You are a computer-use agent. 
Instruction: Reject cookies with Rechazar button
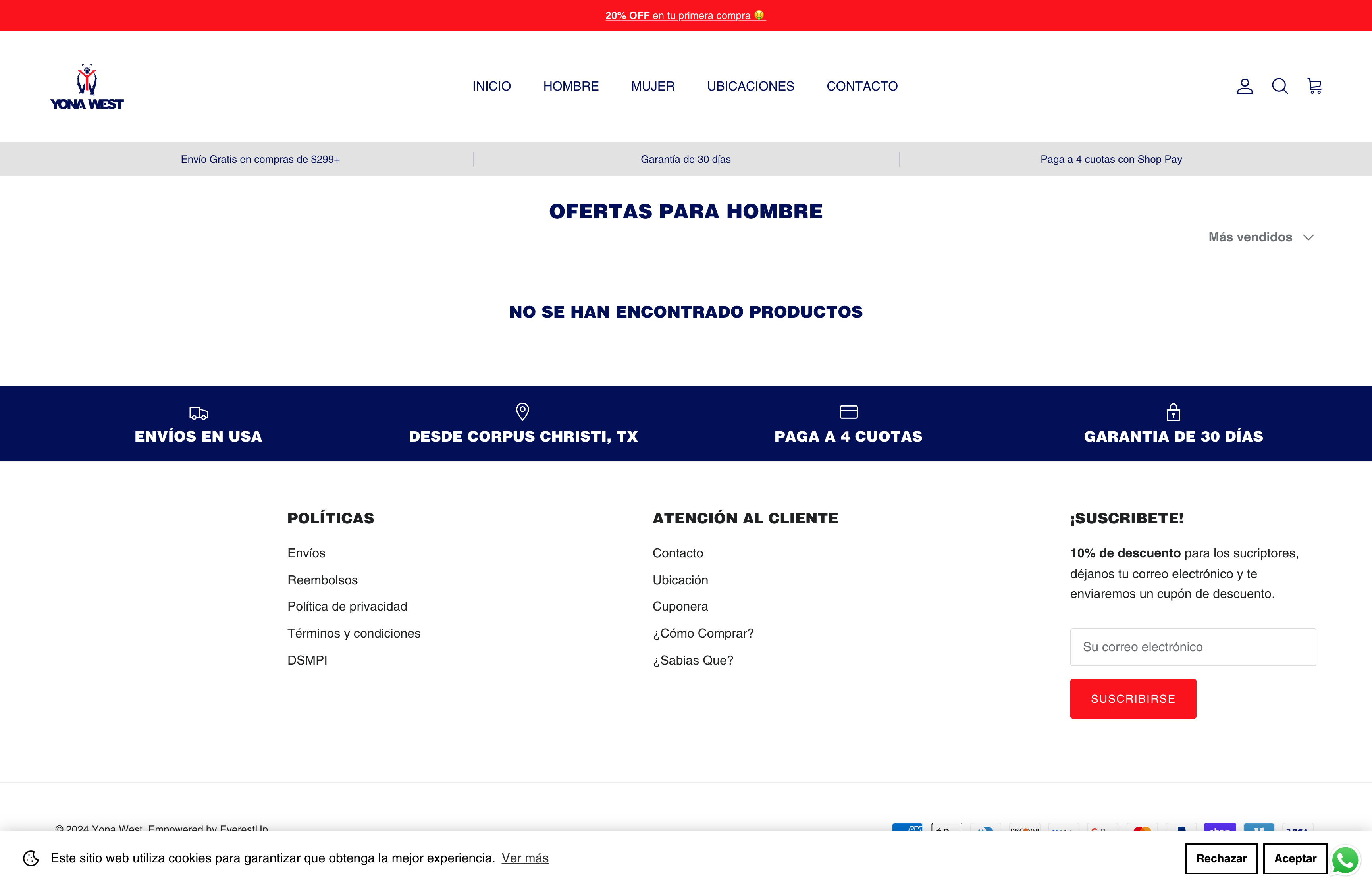1221,859
